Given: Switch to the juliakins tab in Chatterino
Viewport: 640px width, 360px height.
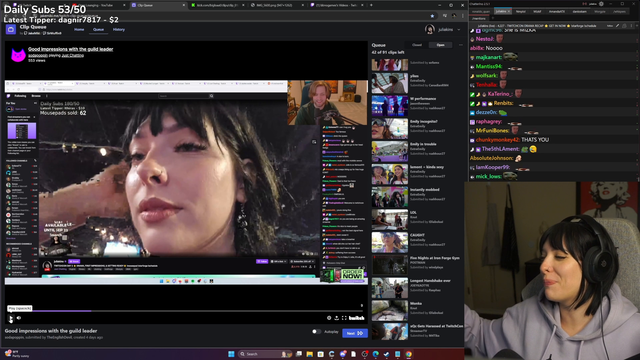Looking at the screenshot, I should (x=503, y=11).
